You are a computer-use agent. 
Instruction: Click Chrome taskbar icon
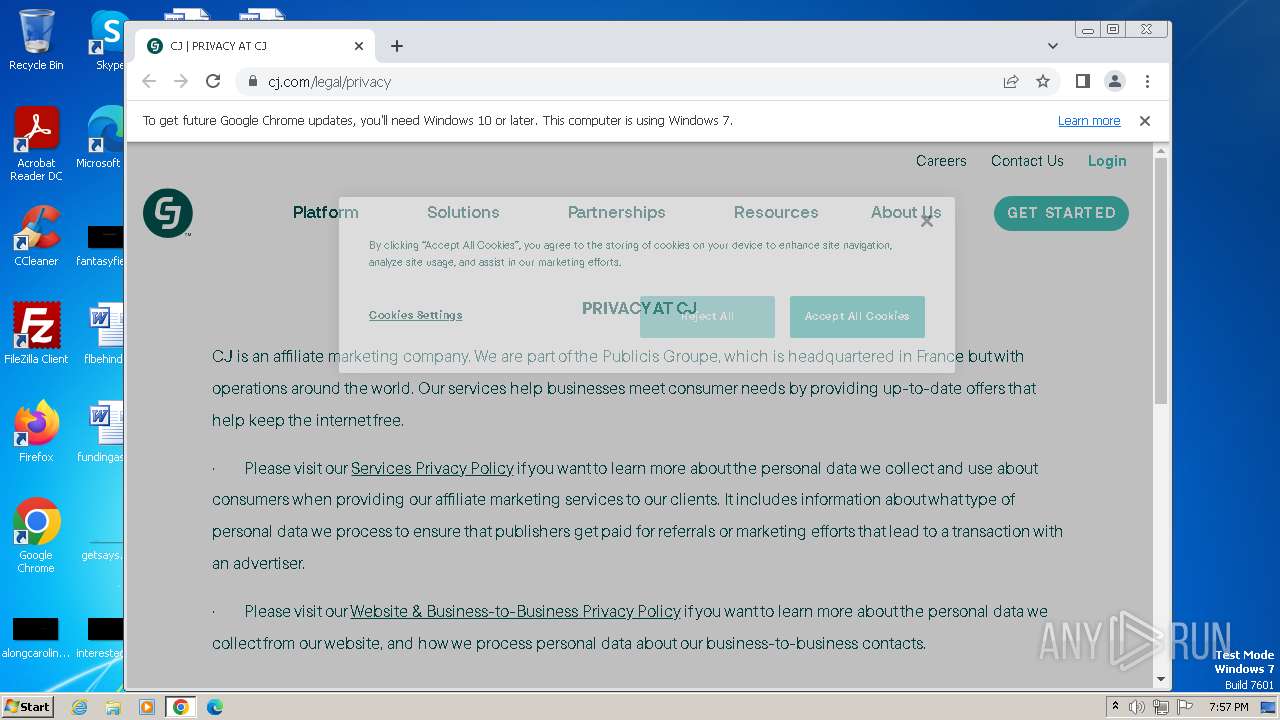pos(180,707)
